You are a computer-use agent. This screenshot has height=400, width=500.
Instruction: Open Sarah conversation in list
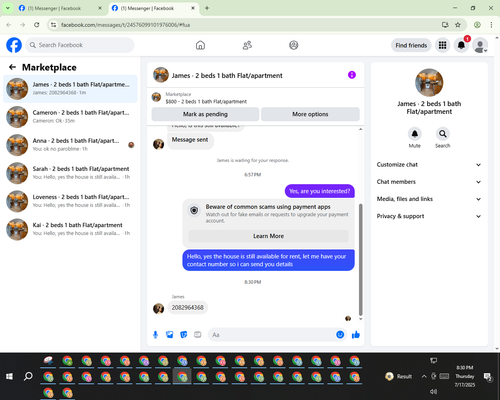[70, 173]
